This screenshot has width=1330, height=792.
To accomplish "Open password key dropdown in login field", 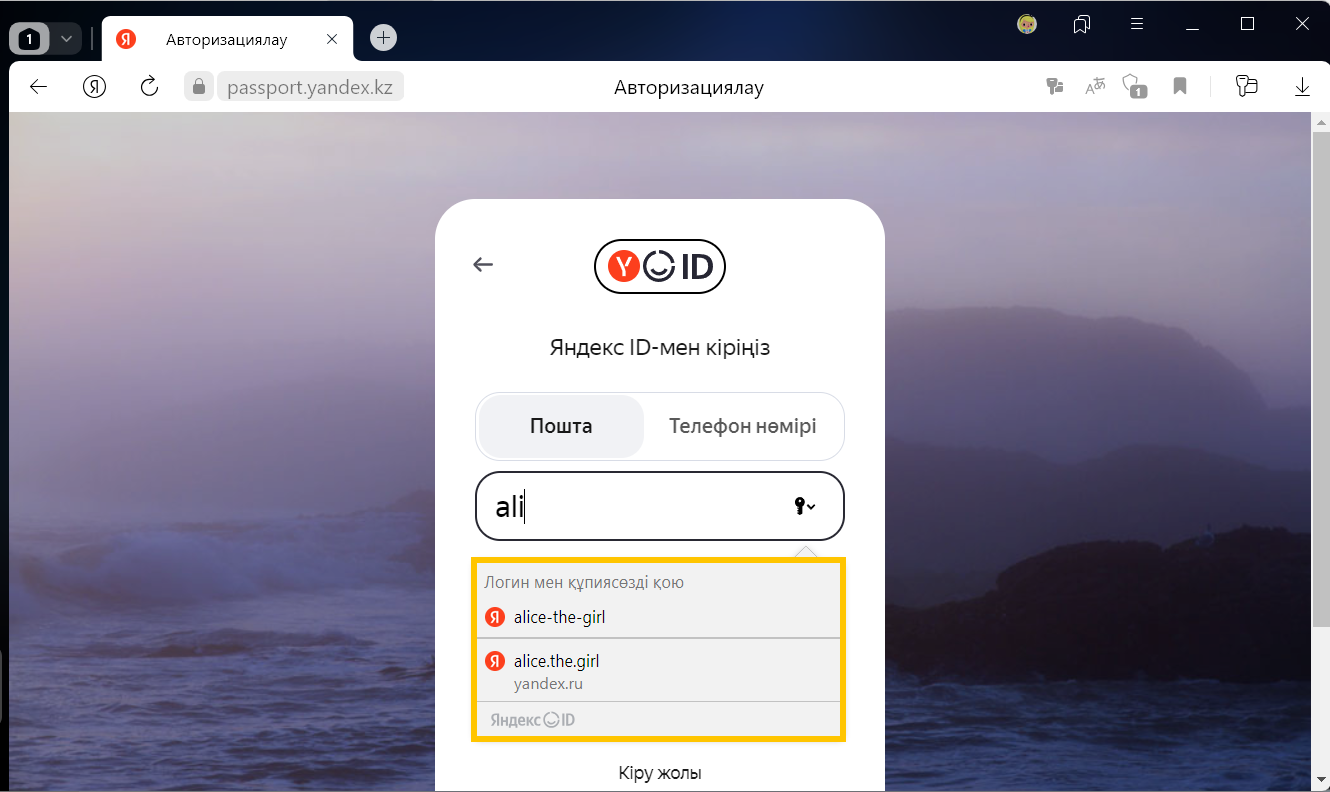I will click(x=804, y=507).
